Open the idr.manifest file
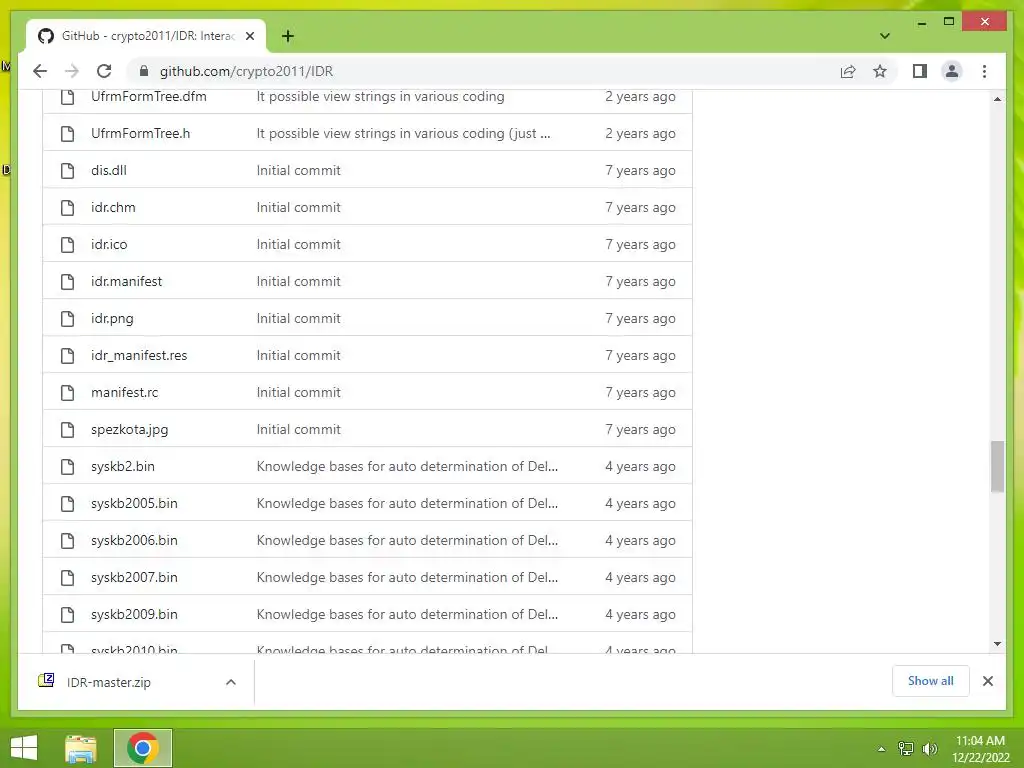1024x768 pixels. tap(126, 281)
